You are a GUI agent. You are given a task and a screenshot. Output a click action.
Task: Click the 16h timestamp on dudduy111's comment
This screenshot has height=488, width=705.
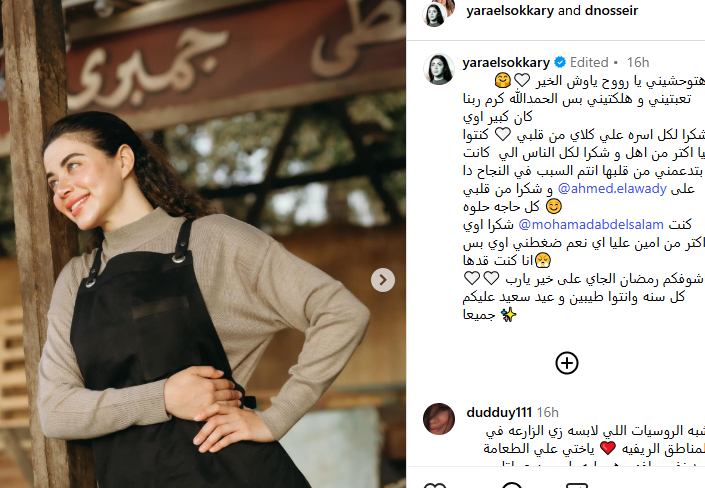(x=547, y=412)
